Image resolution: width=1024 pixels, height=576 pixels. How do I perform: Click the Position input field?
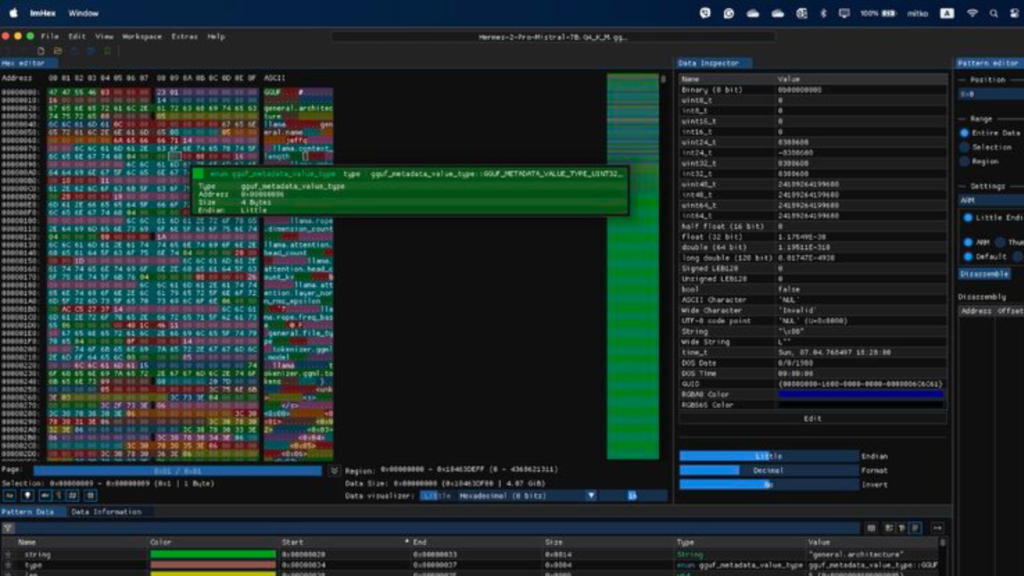pyautogui.click(x=988, y=94)
